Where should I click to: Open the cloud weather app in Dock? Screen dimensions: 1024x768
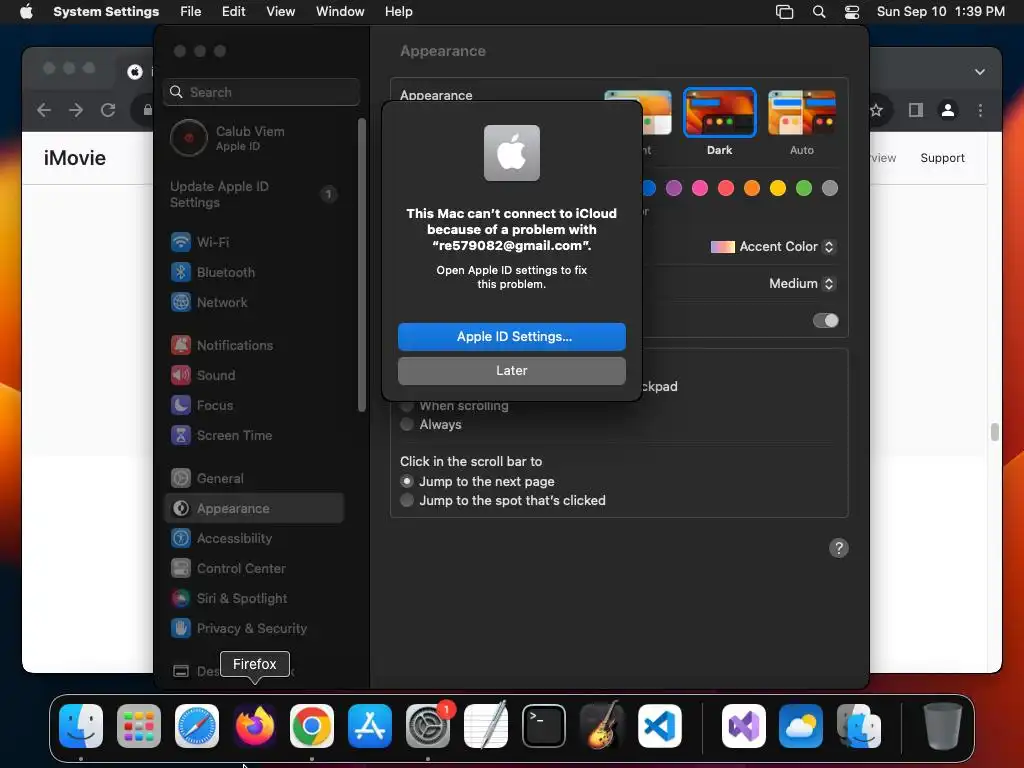[801, 726]
